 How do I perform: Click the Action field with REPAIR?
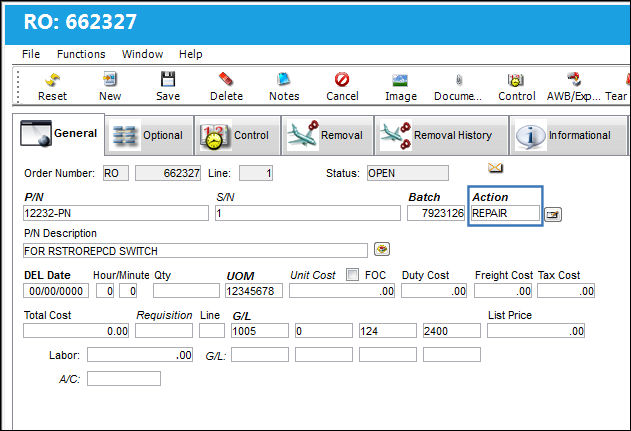point(505,213)
